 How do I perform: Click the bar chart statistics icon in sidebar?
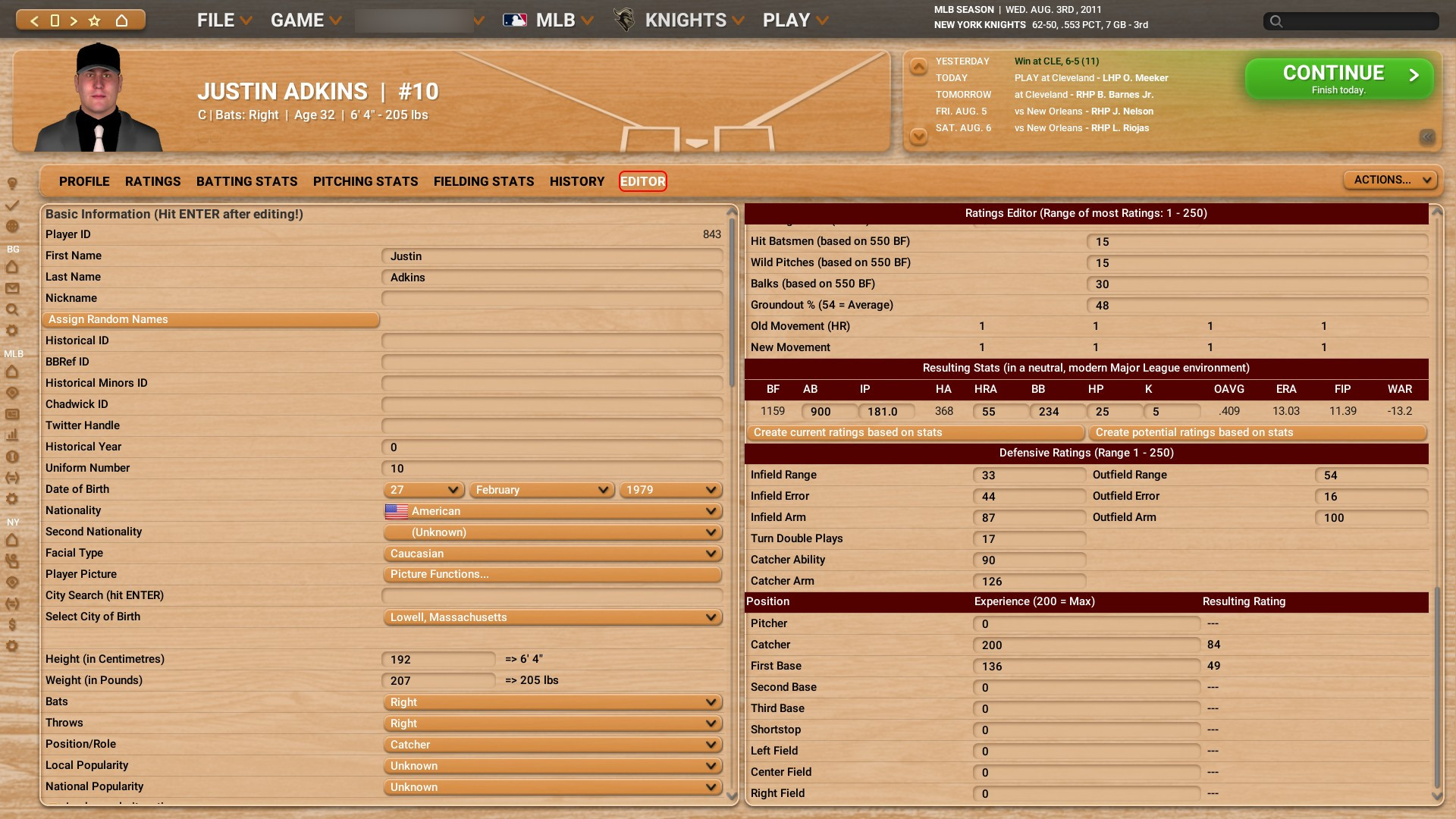tap(12, 435)
